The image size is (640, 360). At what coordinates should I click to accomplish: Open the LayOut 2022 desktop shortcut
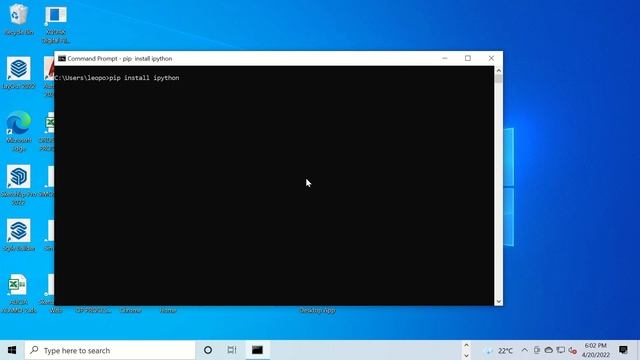click(x=18, y=73)
